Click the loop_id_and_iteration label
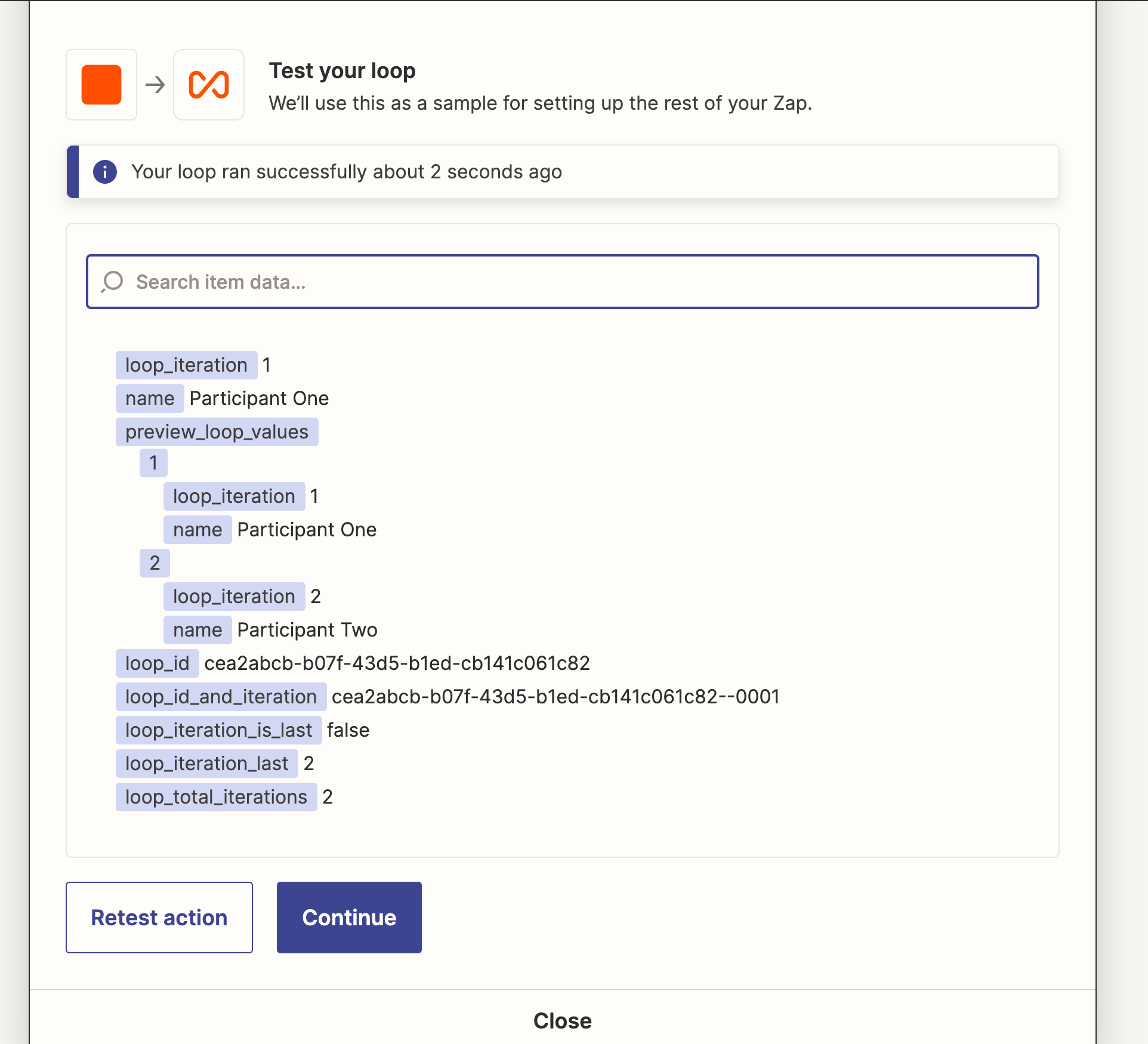The height and width of the screenshot is (1044, 1148). click(221, 697)
